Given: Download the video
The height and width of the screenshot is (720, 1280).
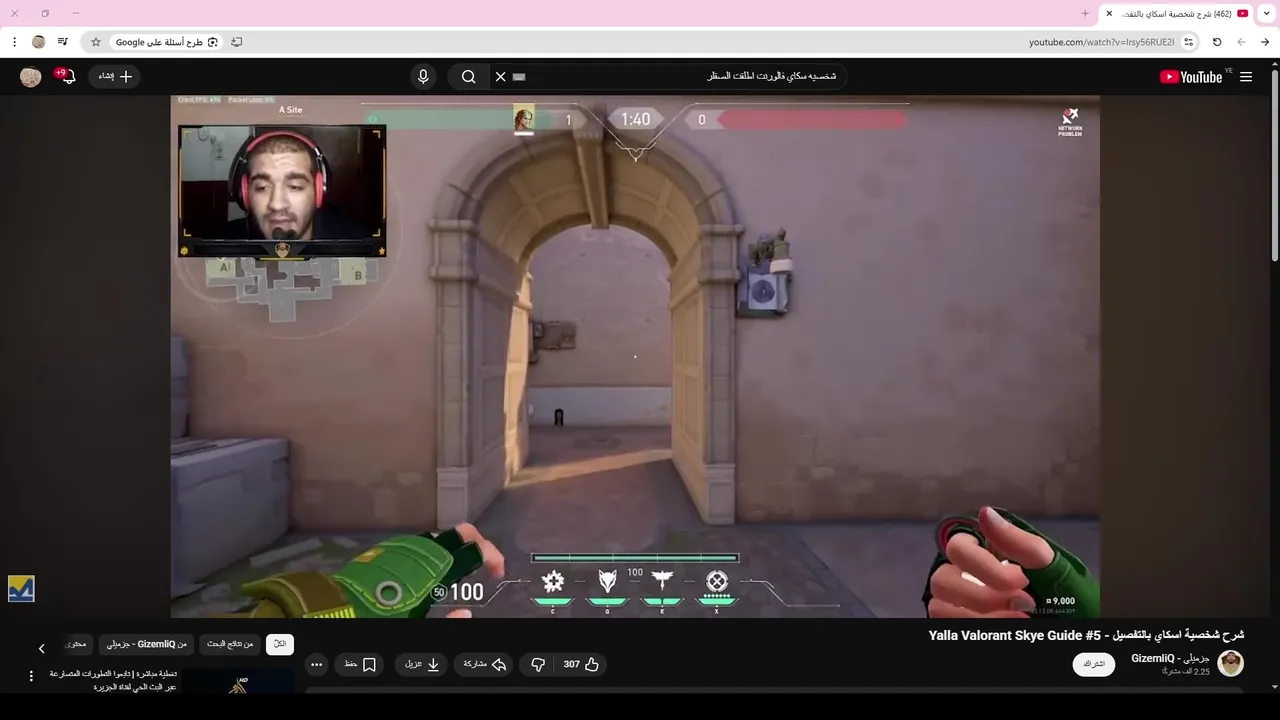Looking at the screenshot, I should 423,664.
